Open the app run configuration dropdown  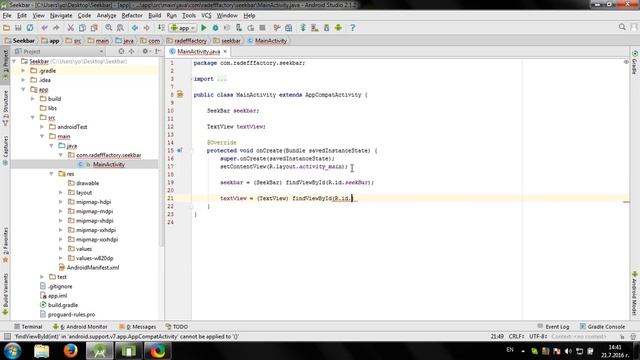click(183, 28)
